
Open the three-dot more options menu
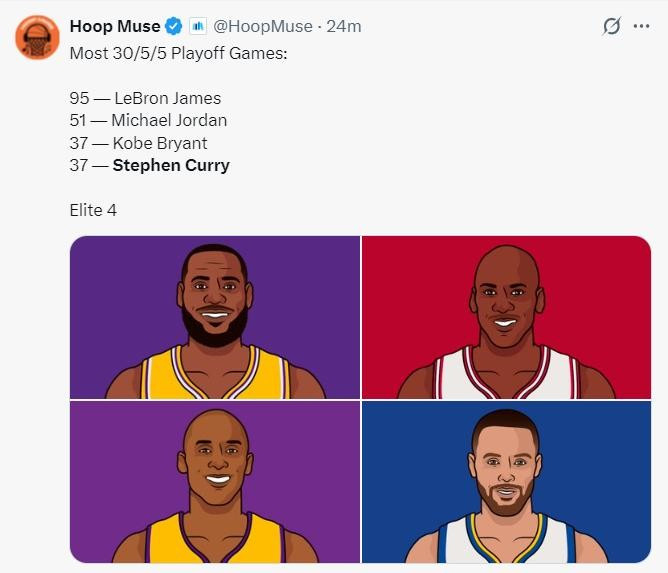tap(641, 26)
